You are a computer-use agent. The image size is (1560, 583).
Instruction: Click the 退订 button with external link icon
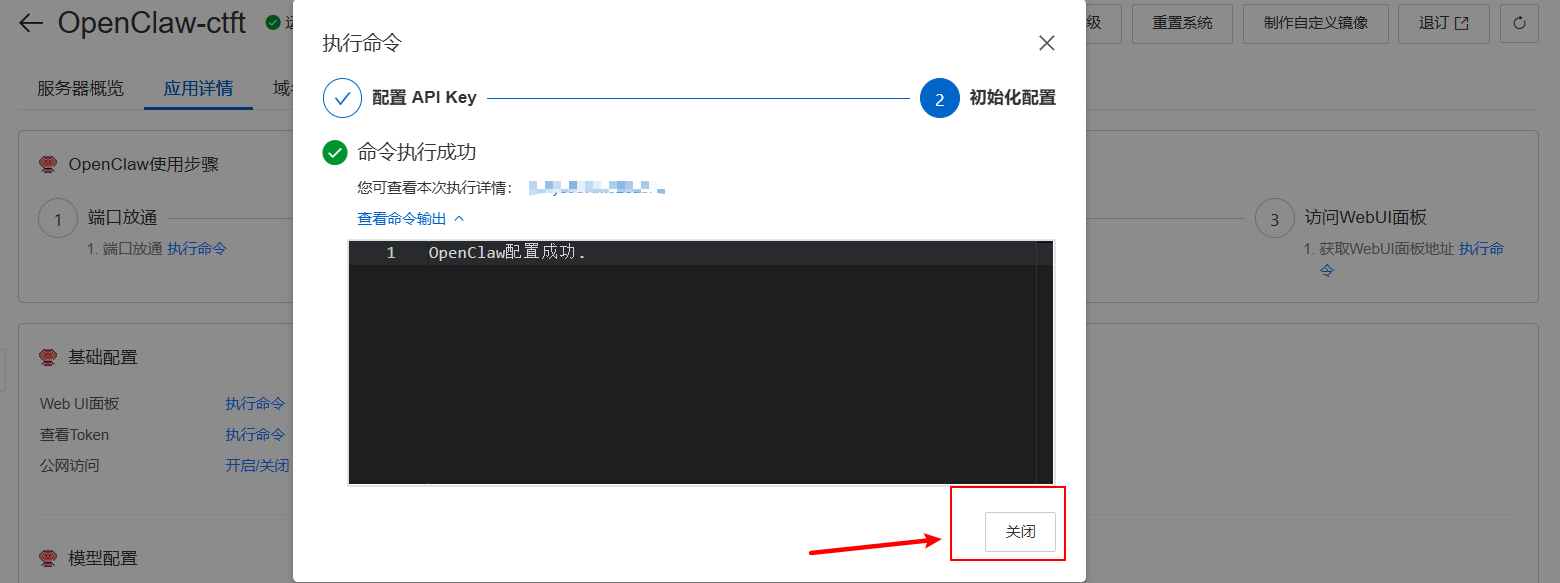(1443, 23)
